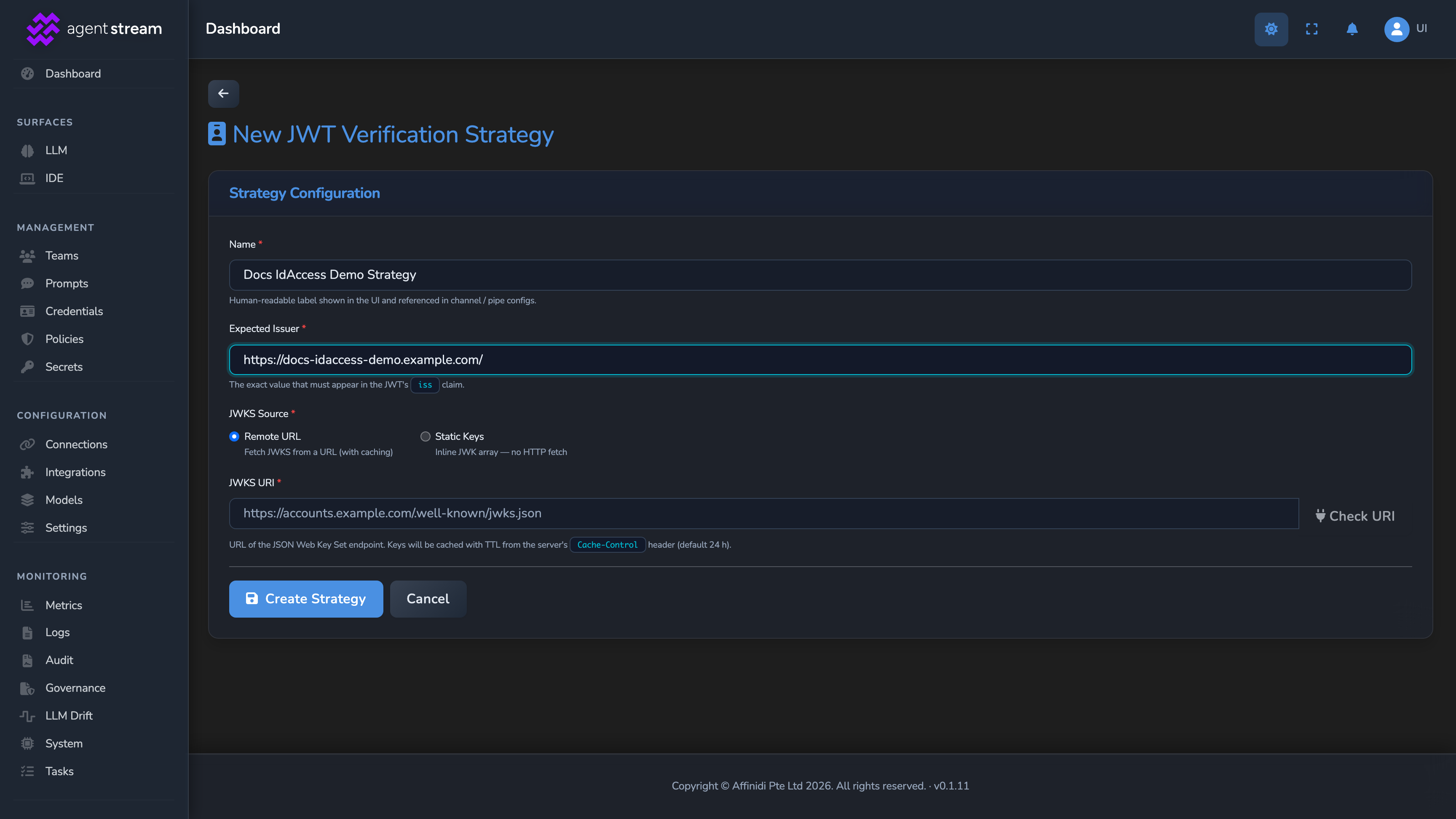Viewport: 1456px width, 819px height.
Task: Open Connections under Configuration
Action: click(x=94, y=444)
